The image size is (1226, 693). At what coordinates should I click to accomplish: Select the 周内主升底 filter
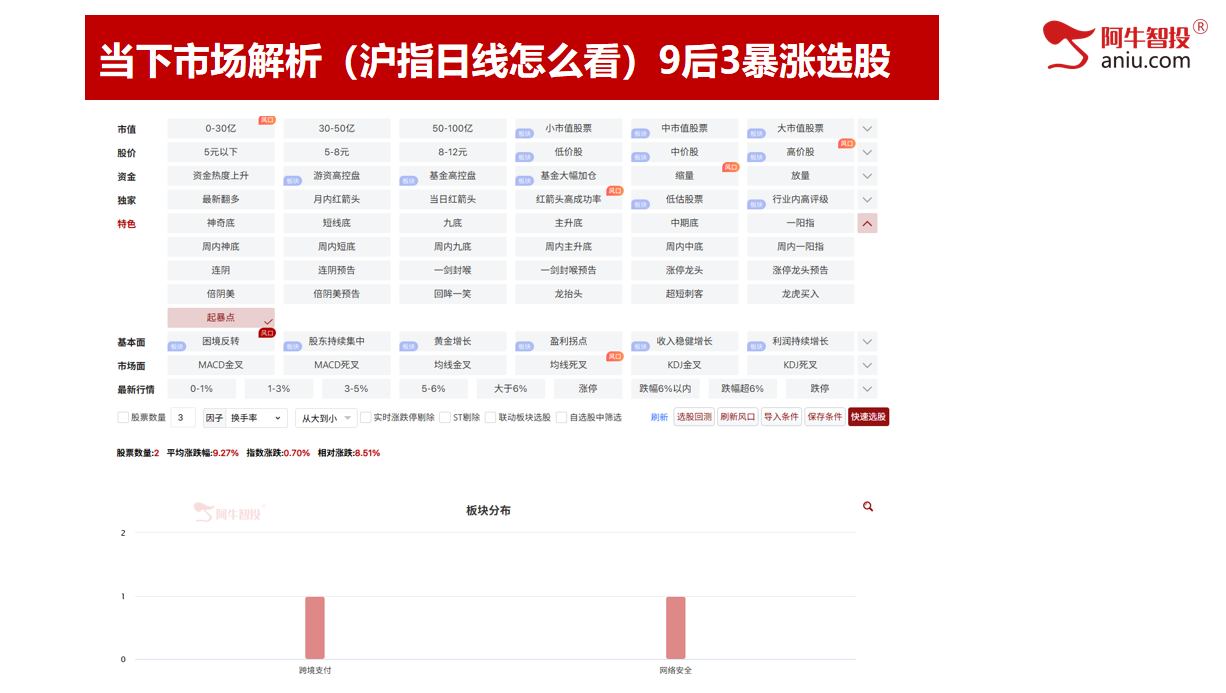coord(569,247)
